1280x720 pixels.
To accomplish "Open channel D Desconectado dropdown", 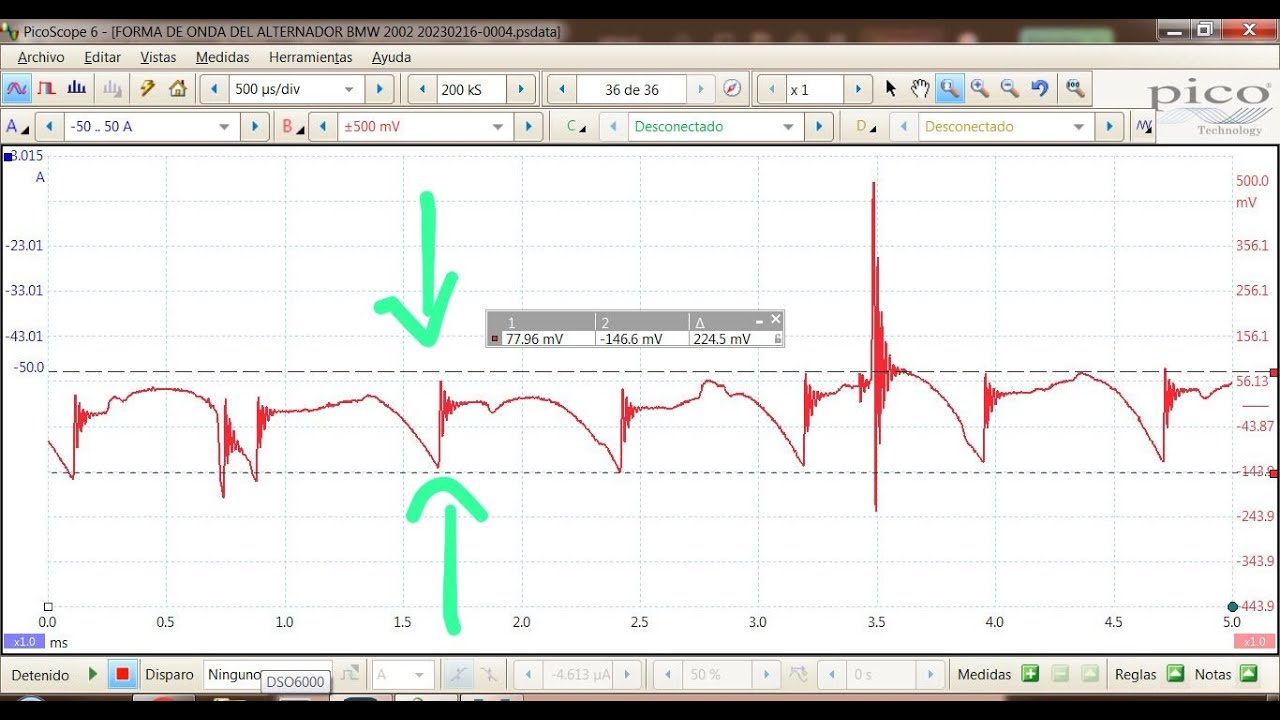I will click(1078, 127).
